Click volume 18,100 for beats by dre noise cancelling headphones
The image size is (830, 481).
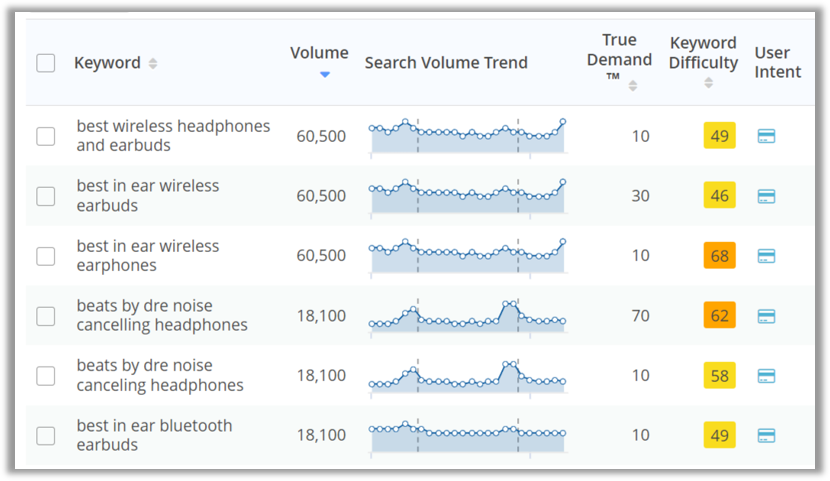[x=321, y=316]
